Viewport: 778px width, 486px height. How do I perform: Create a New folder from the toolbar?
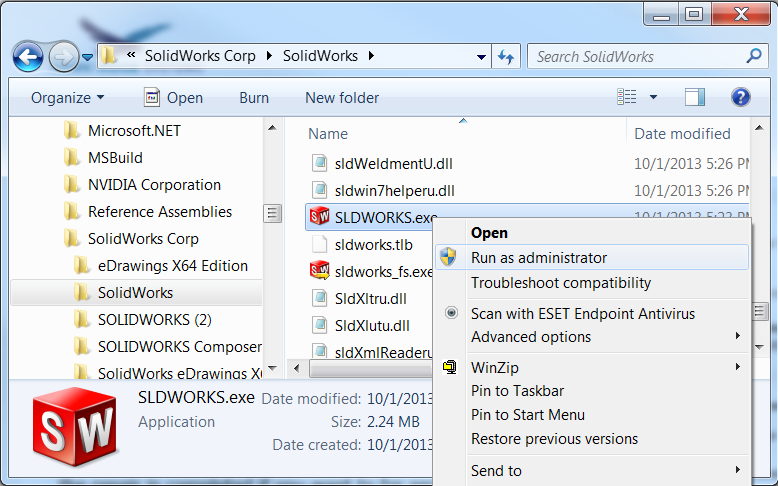(342, 98)
